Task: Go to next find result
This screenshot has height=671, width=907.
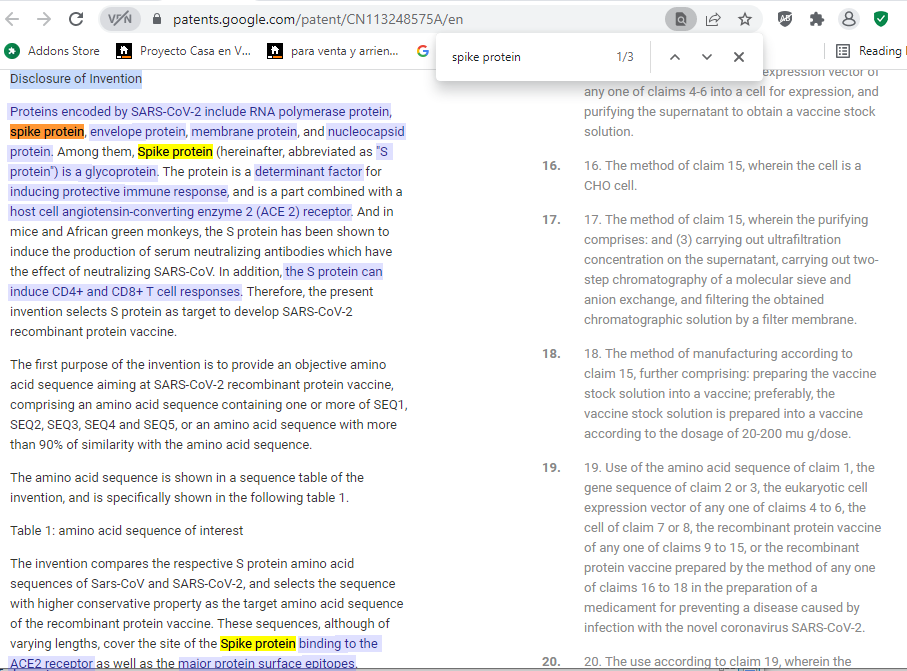Action: [x=707, y=57]
